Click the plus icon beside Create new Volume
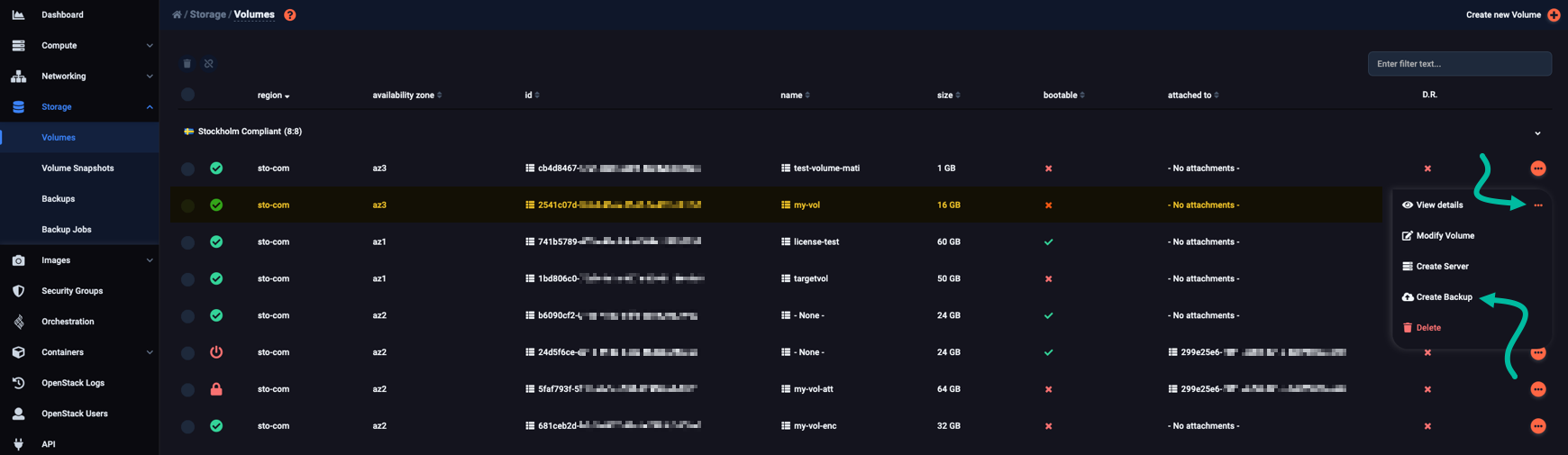 click(1554, 14)
